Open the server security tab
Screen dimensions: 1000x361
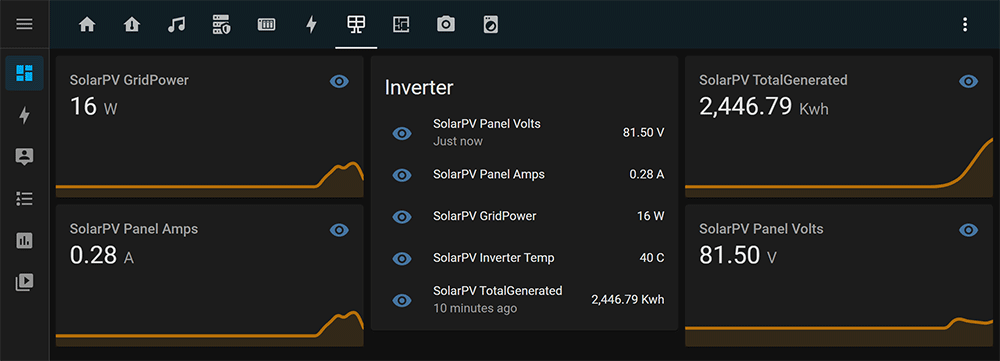[221, 24]
